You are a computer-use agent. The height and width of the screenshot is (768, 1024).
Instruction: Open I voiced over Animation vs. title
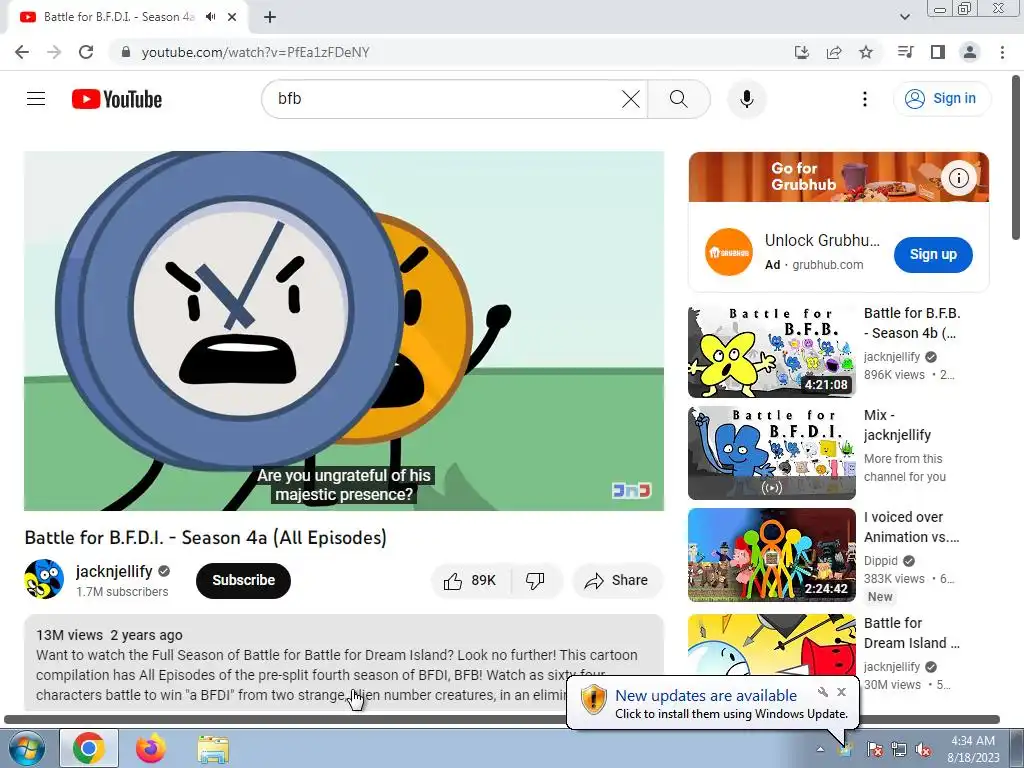(912, 527)
